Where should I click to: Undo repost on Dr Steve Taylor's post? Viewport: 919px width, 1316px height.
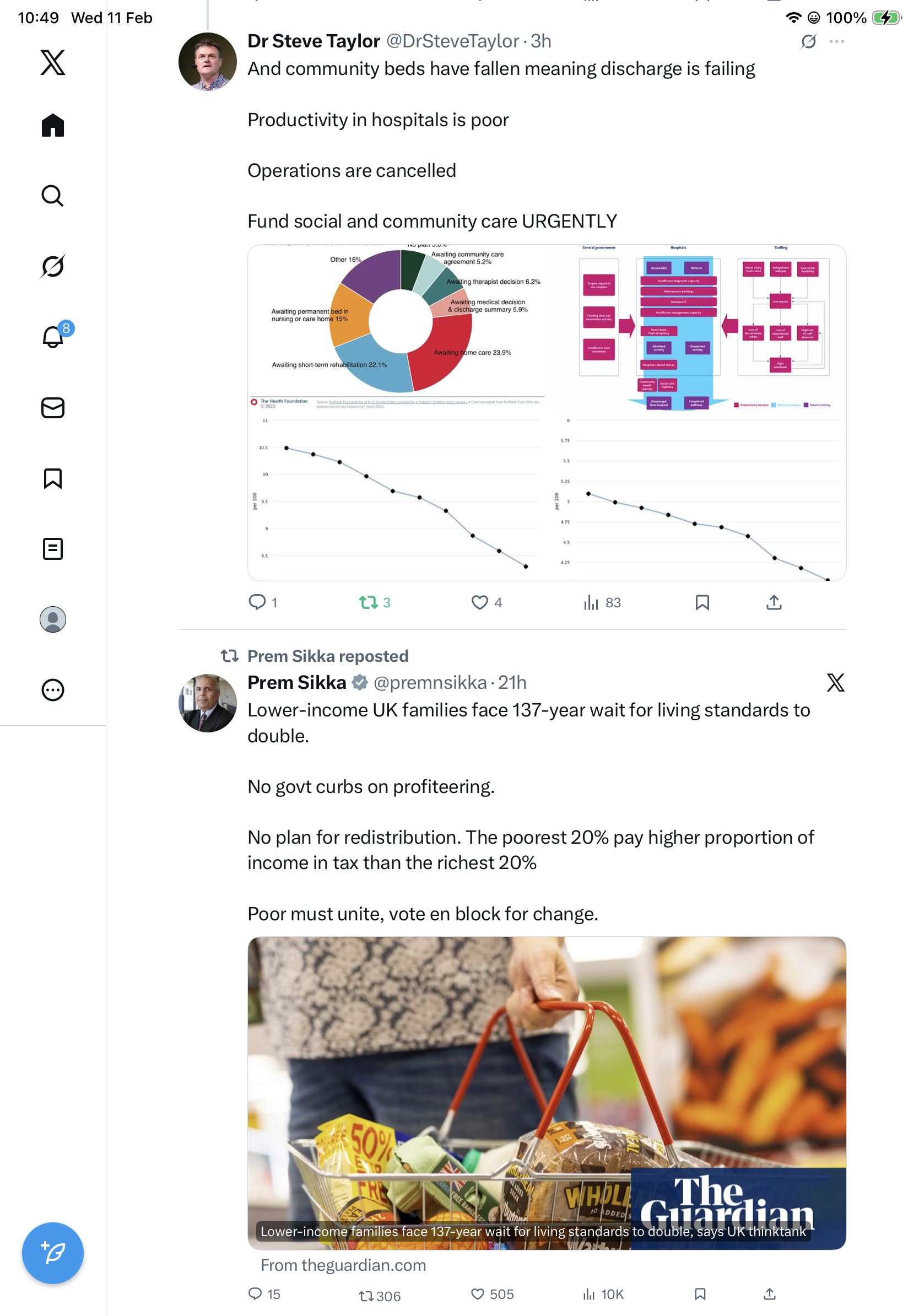click(x=369, y=602)
